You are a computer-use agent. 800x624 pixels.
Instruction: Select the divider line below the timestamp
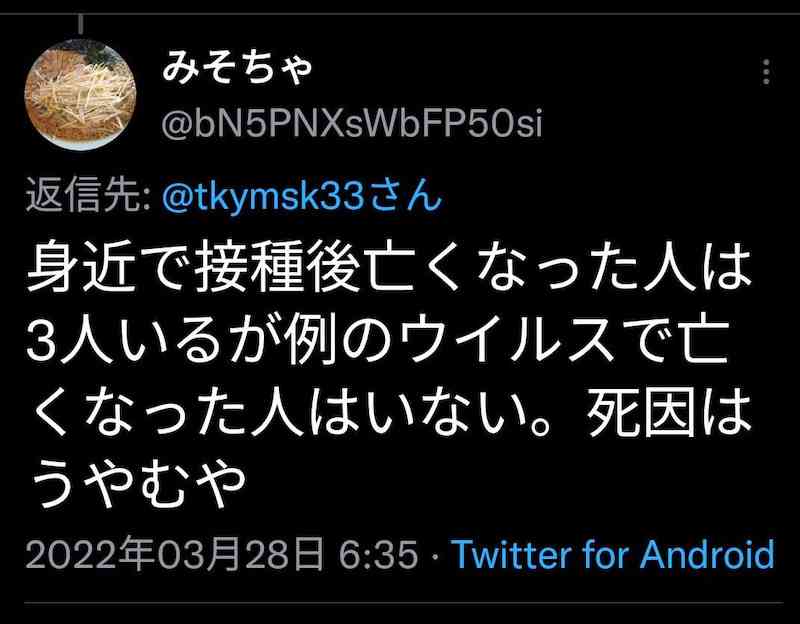pos(404,603)
